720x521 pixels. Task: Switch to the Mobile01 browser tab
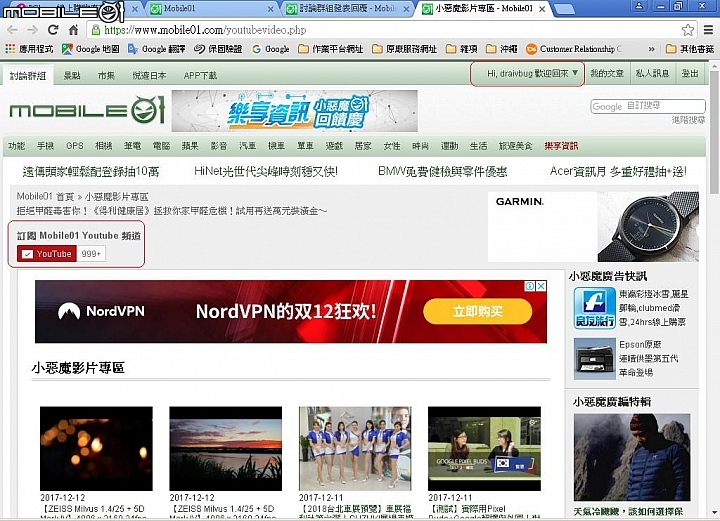point(211,8)
